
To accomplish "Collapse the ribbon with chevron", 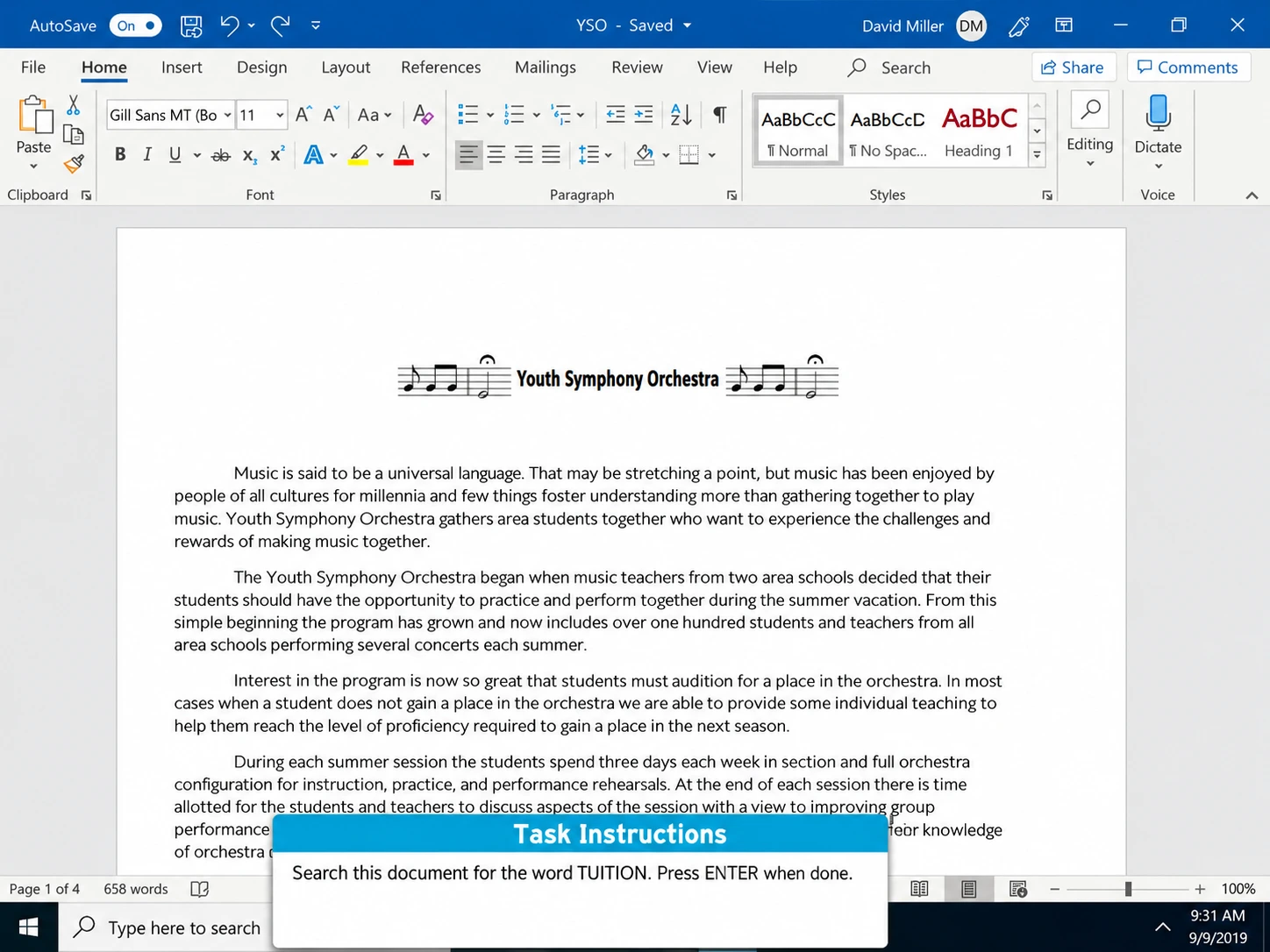I will [1252, 195].
